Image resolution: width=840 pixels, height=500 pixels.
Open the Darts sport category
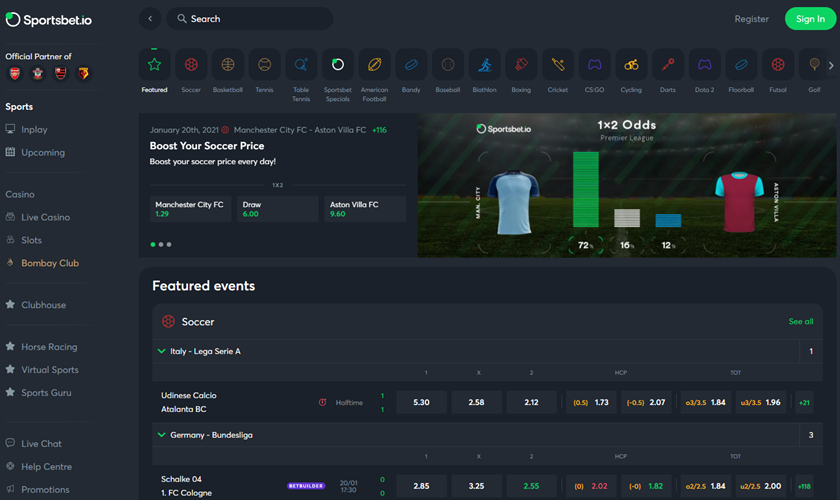tap(668, 65)
